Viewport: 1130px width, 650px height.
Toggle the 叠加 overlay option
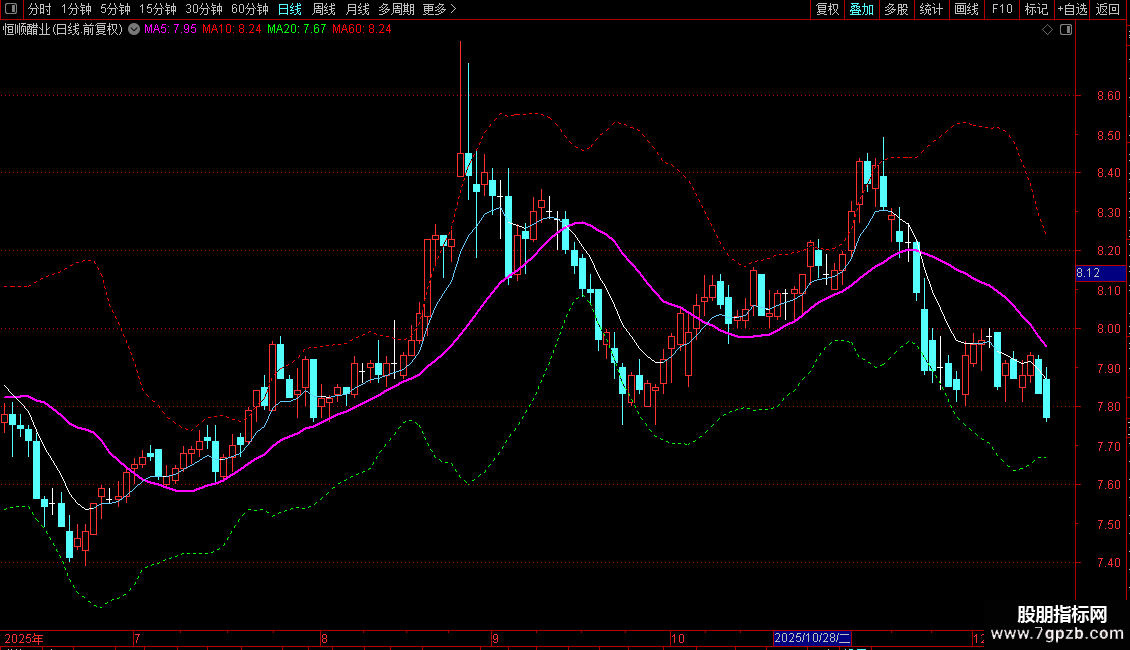861,9
